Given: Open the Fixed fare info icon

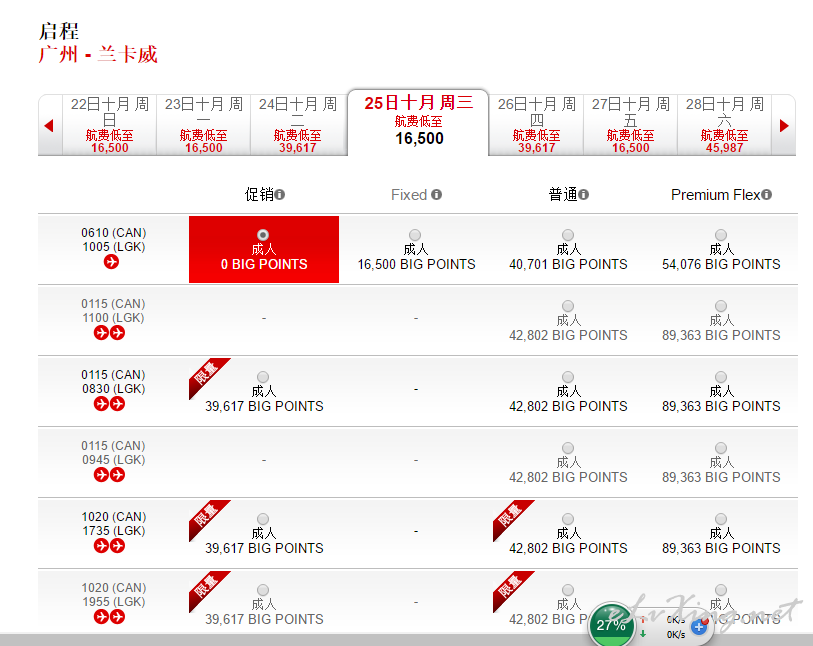Looking at the screenshot, I should click(x=437, y=194).
